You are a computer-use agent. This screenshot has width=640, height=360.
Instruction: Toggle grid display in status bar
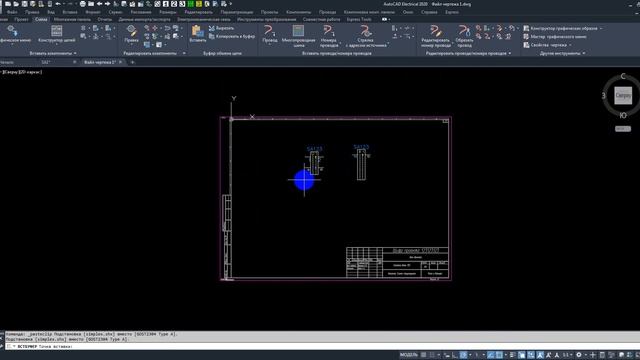(x=424, y=355)
